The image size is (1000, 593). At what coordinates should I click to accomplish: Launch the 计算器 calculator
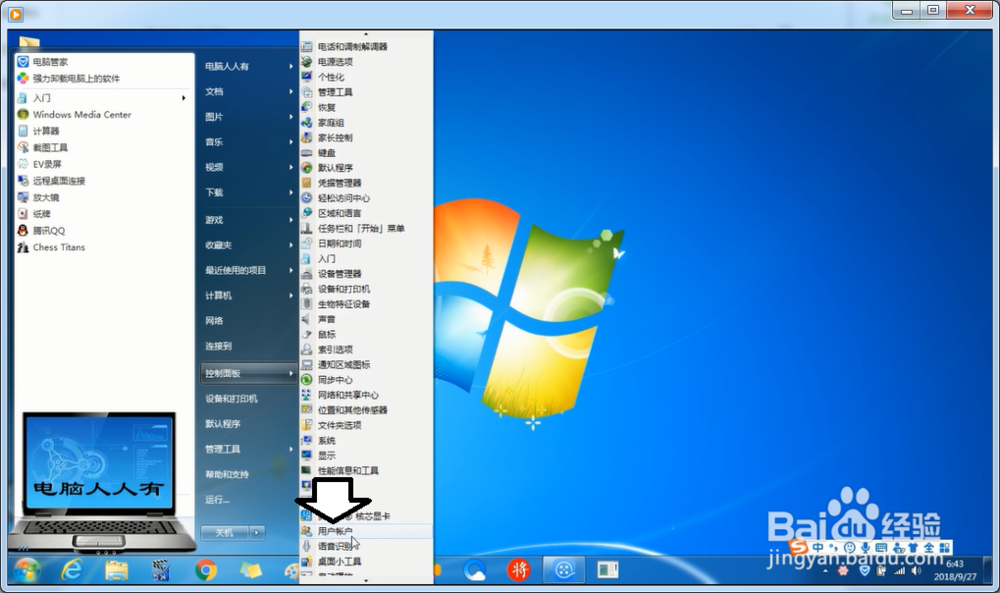tap(38, 131)
